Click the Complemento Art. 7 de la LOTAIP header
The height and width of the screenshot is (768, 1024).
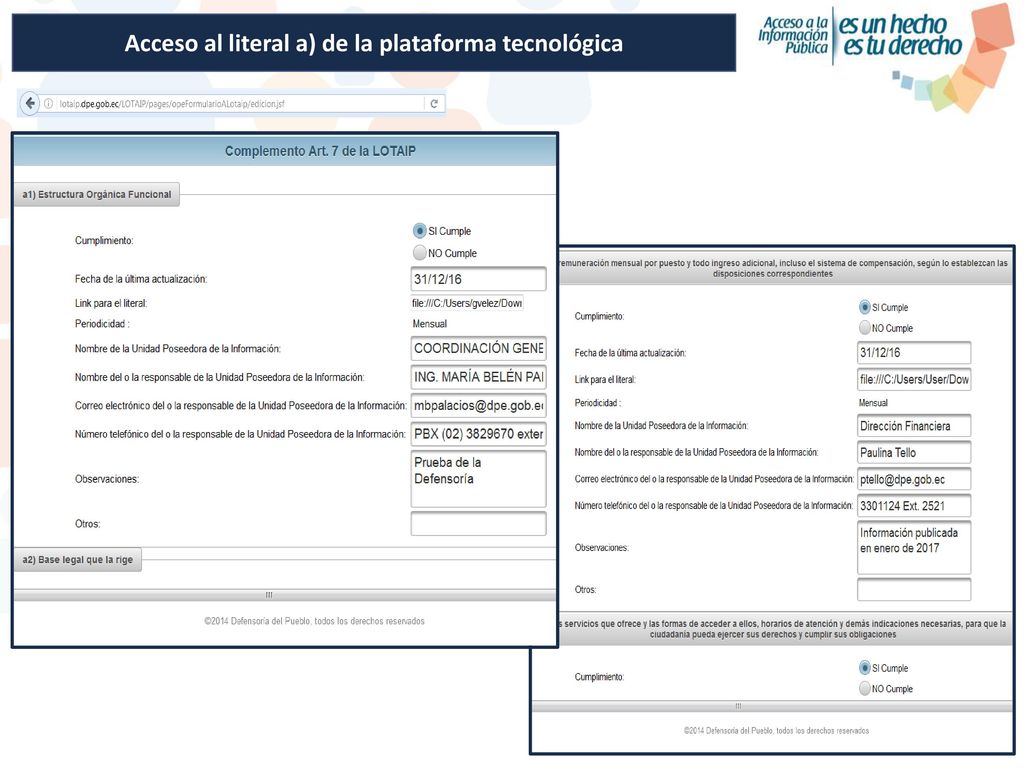[320, 151]
